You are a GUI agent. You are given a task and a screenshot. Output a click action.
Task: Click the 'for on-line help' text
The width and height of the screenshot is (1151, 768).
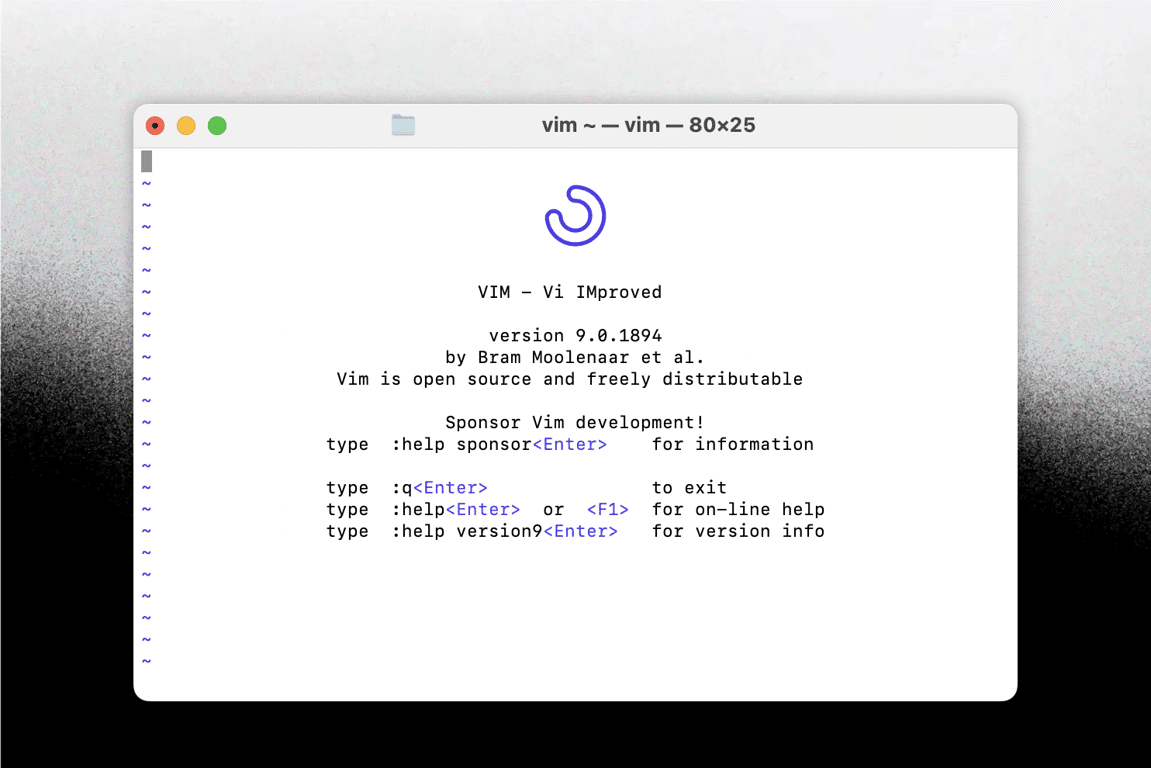click(x=738, y=509)
